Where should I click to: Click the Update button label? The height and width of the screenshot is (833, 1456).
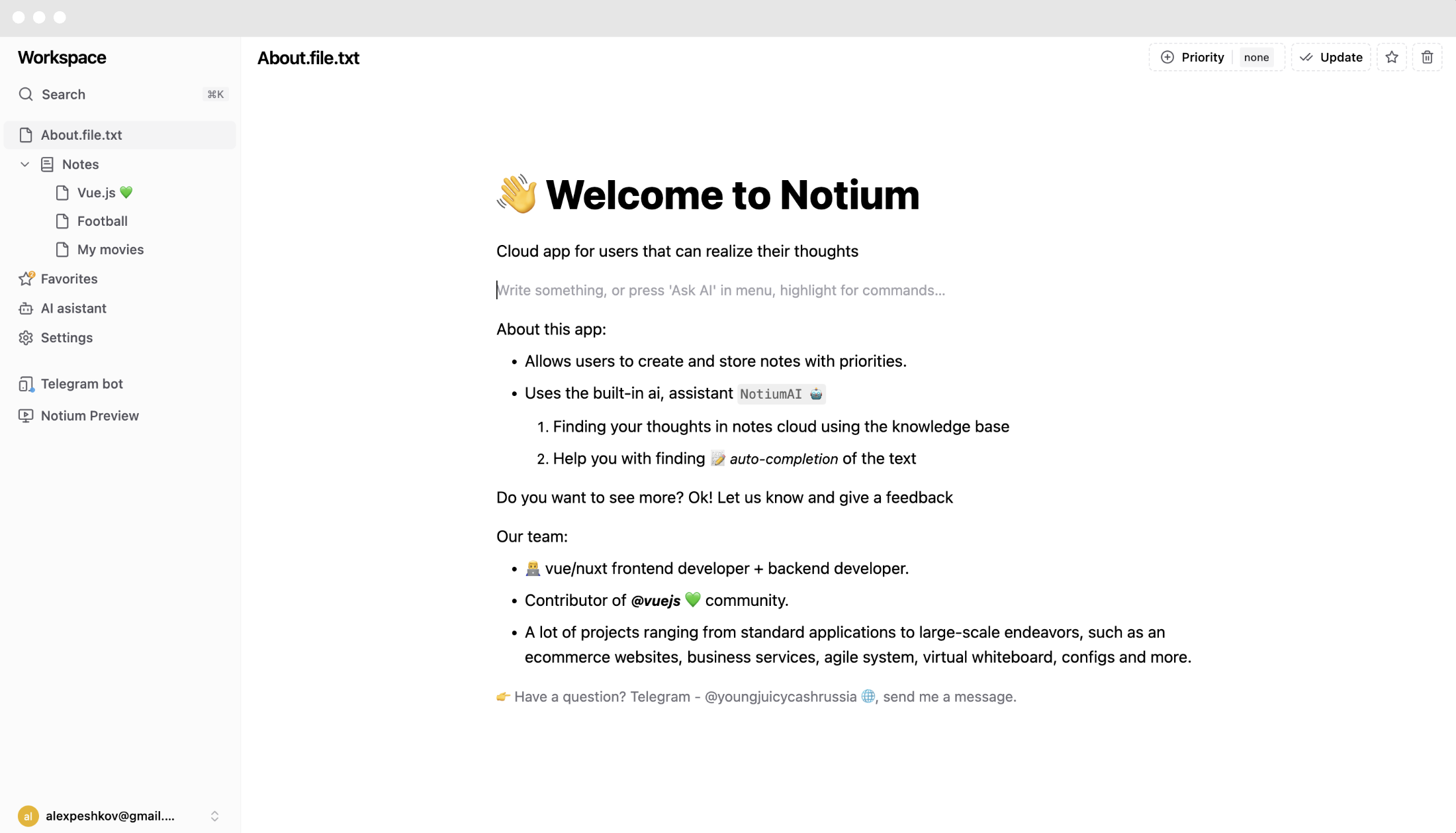1341,58
